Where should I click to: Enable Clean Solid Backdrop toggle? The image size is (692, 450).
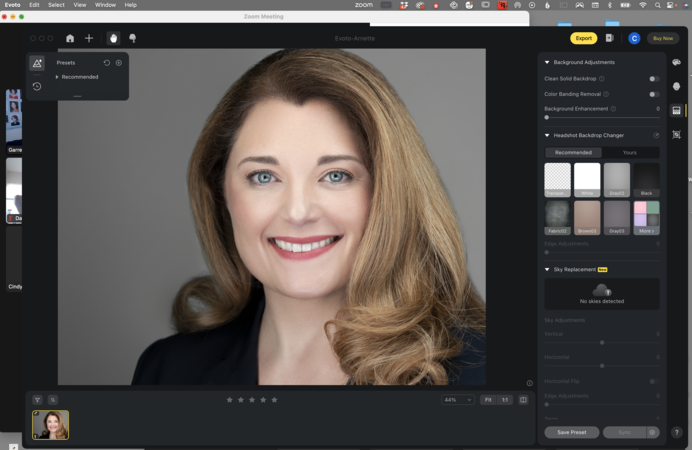coord(653,78)
